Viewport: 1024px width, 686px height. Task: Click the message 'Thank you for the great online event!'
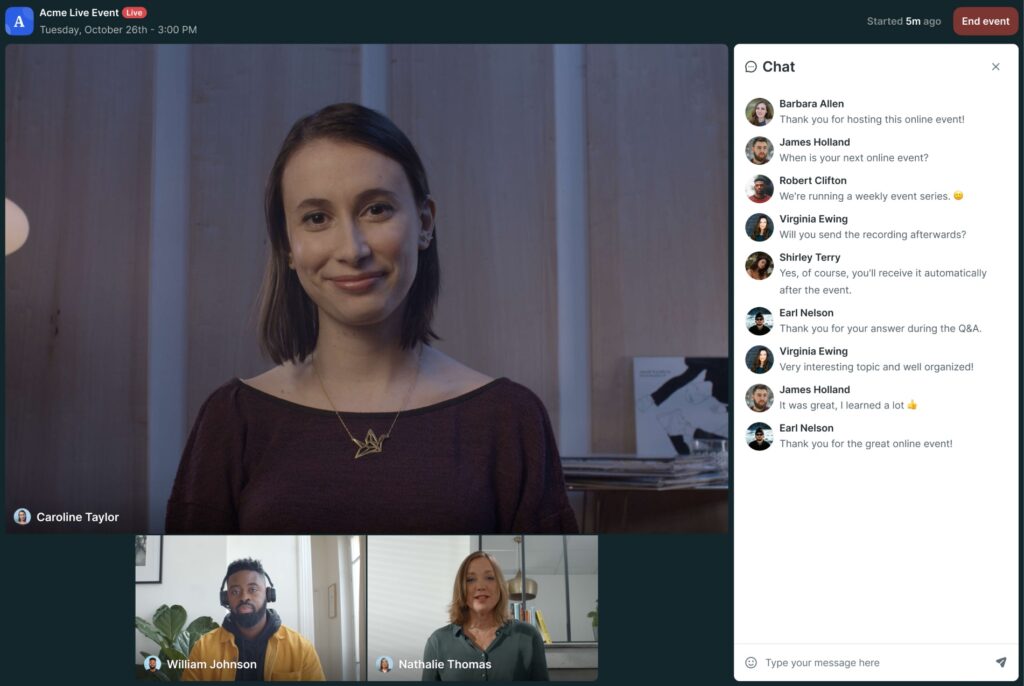tap(866, 444)
